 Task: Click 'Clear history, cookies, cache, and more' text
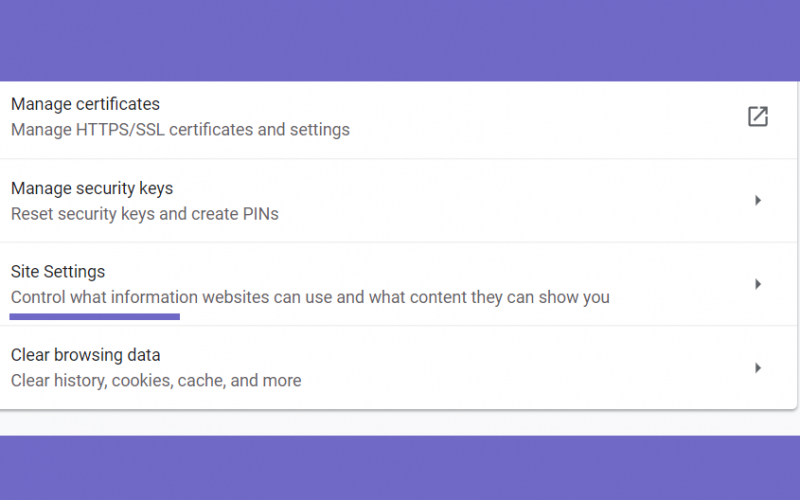[156, 381]
